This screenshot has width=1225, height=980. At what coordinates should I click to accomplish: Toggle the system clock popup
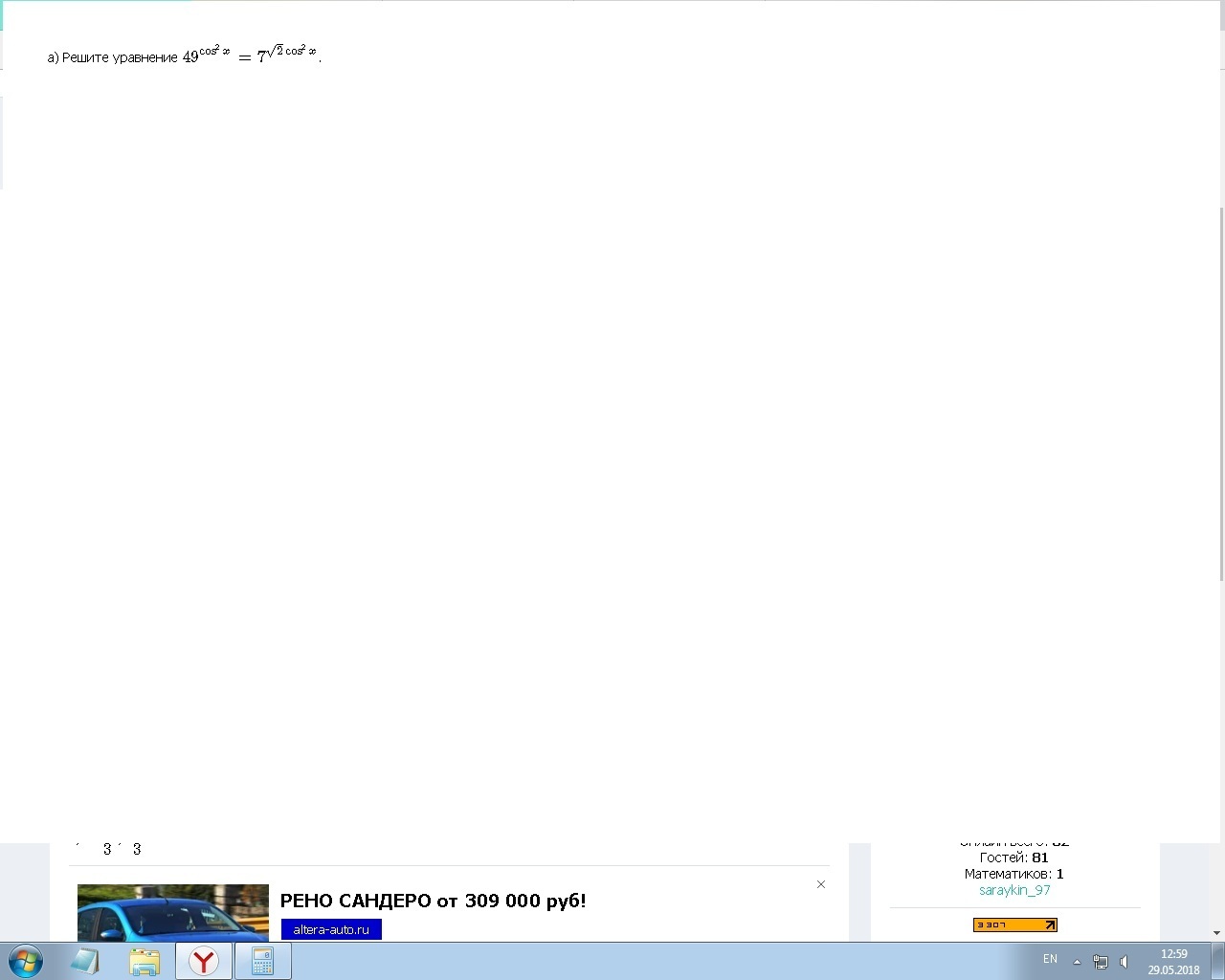pos(1173,960)
